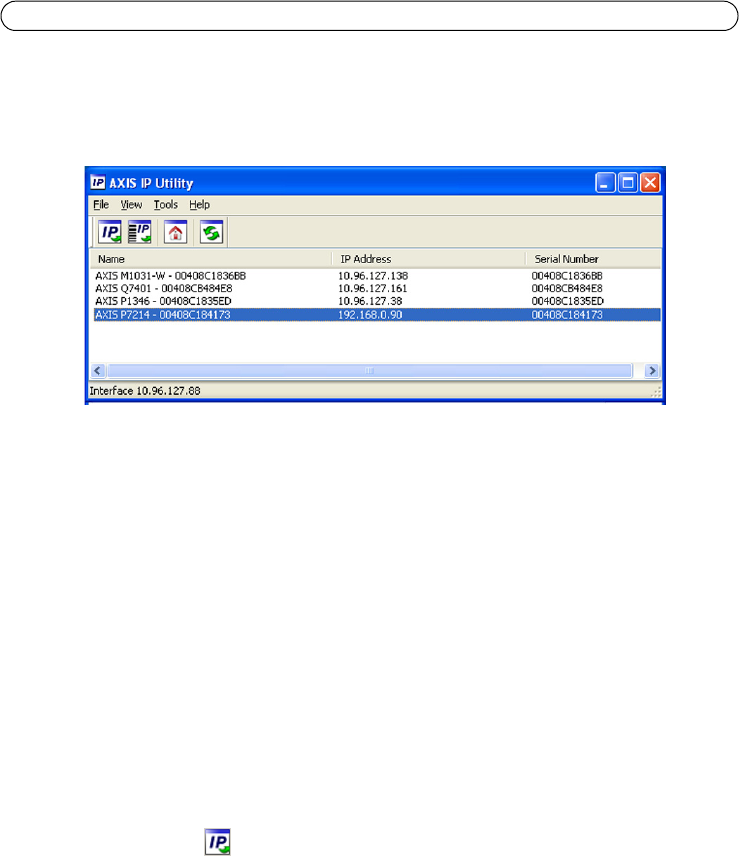
Task: Minimize the AXIS IP Utility window
Action: [605, 182]
